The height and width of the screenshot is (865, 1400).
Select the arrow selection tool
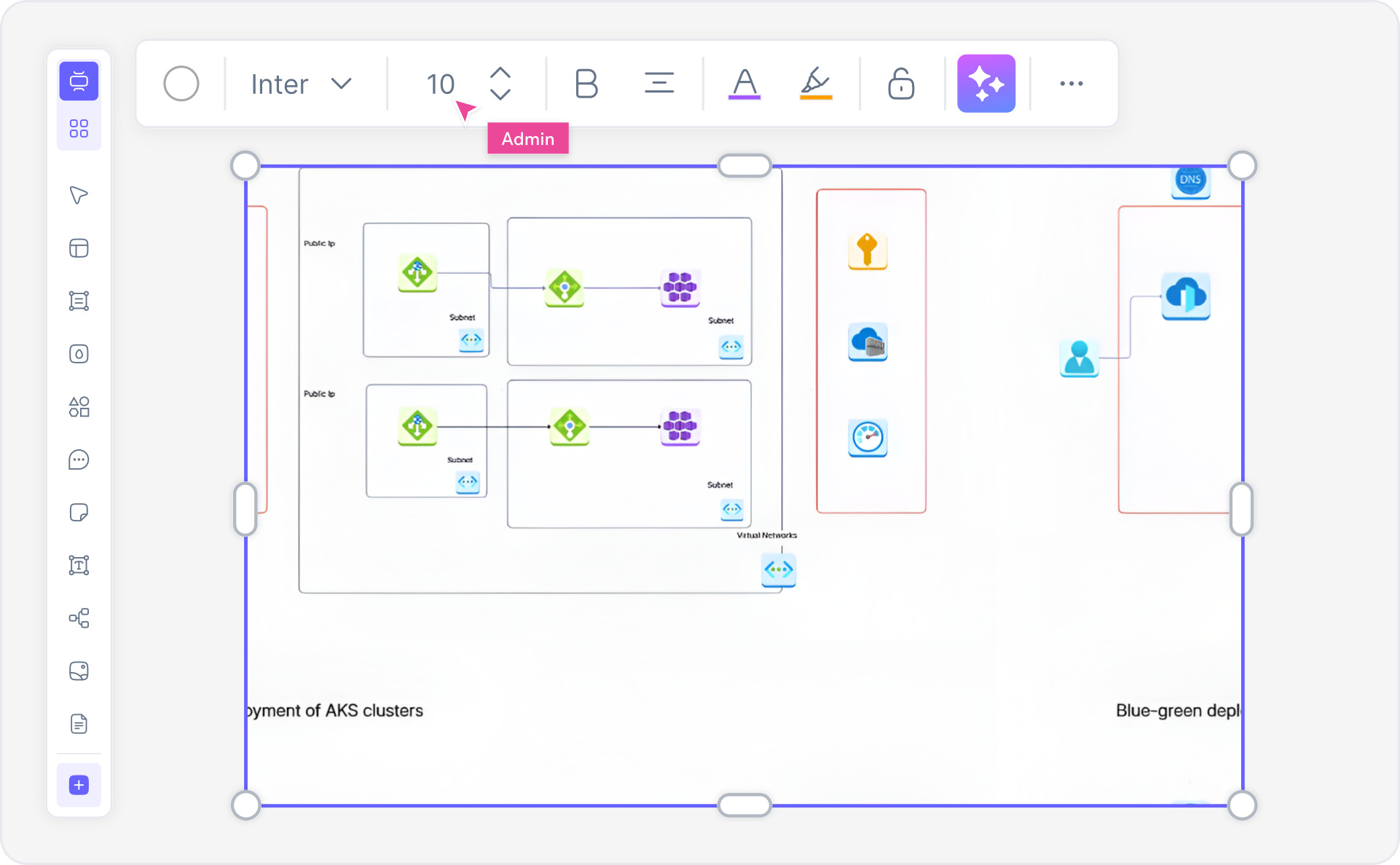click(79, 194)
